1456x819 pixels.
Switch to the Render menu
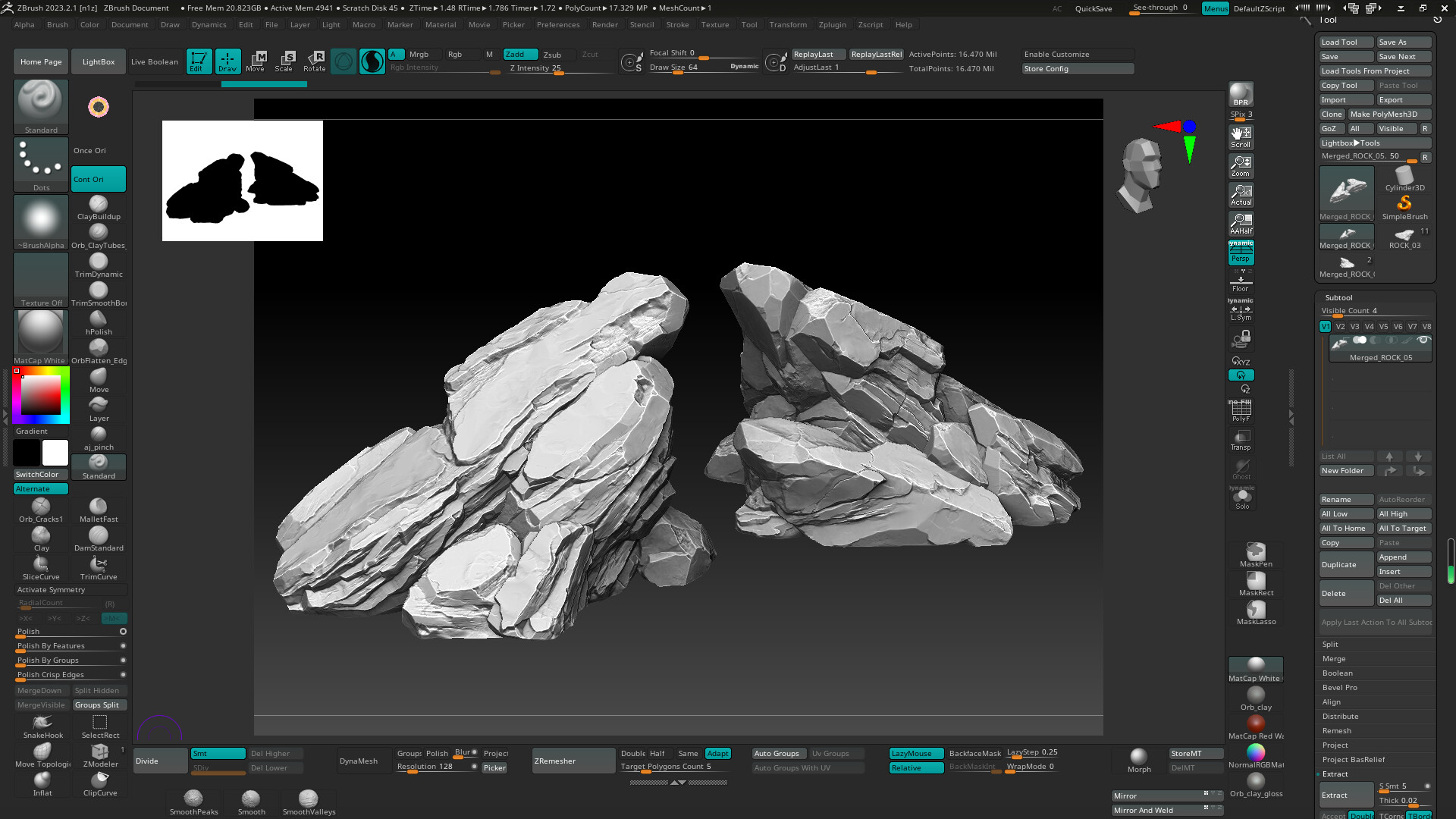605,24
